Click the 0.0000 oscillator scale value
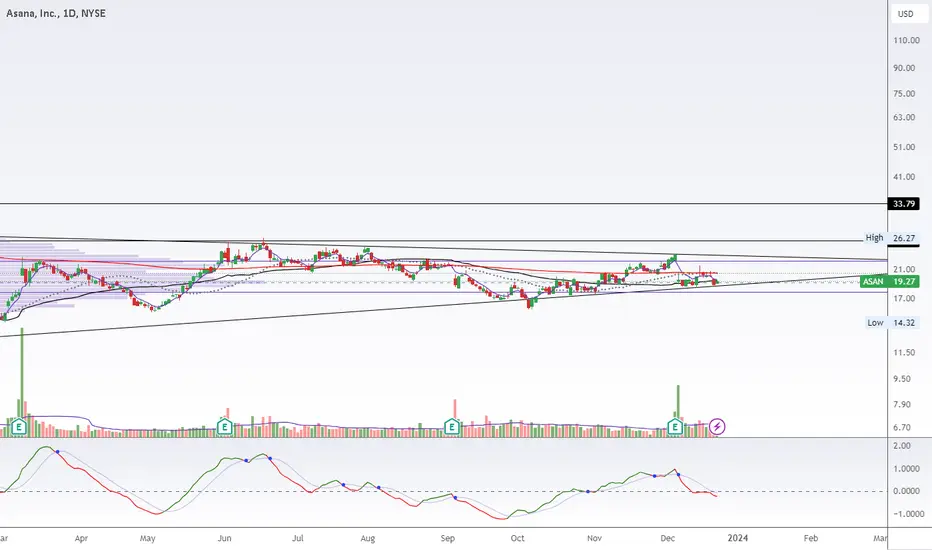Screen dimensions: 932x550 [x=907, y=491]
